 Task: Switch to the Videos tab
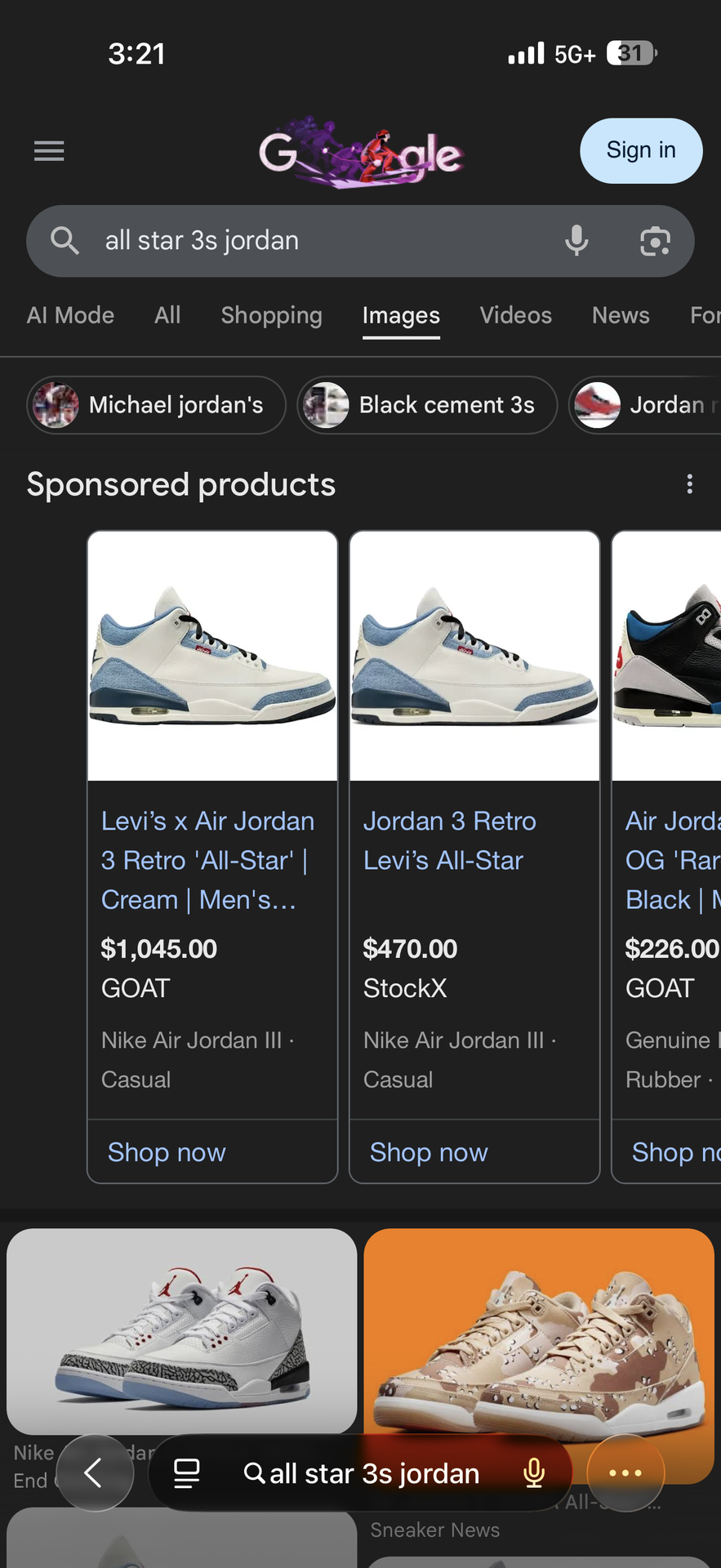tap(515, 315)
